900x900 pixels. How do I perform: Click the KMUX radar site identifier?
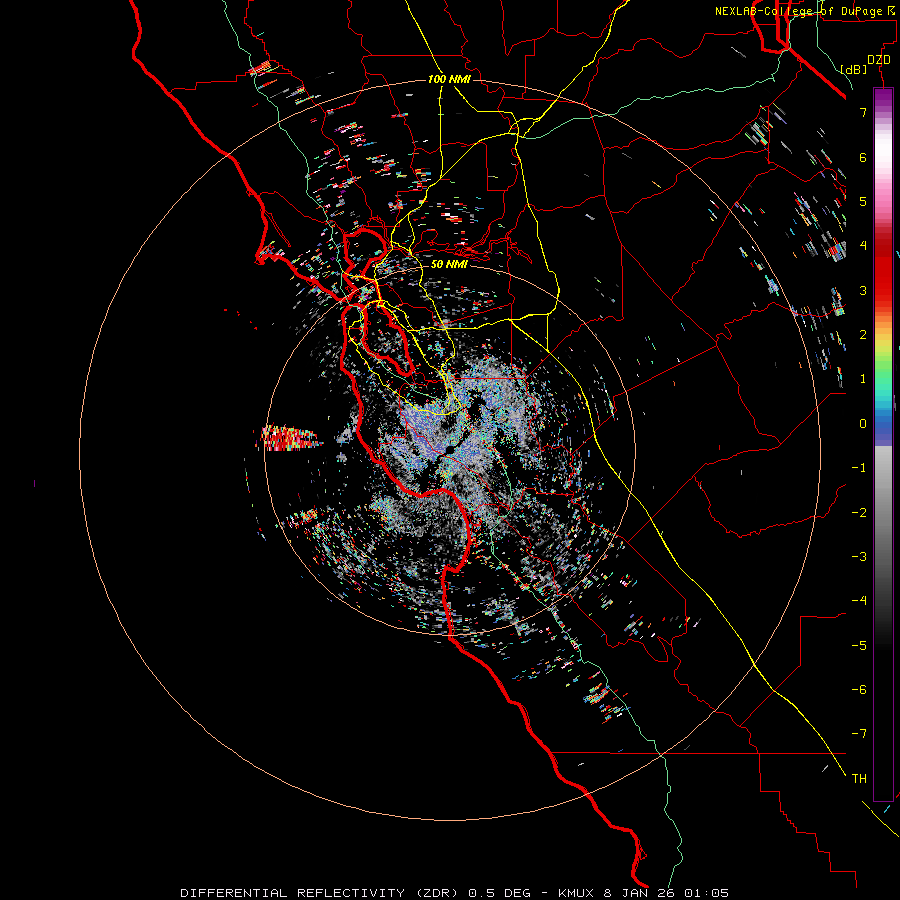click(576, 893)
